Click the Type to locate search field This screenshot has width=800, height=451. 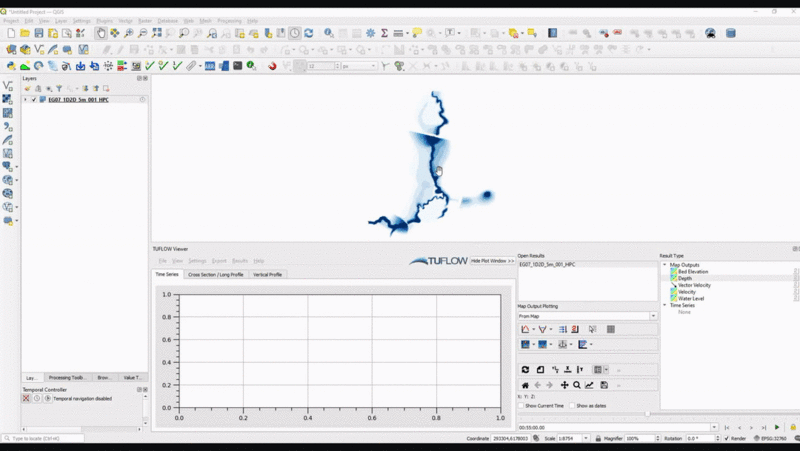click(x=43, y=438)
